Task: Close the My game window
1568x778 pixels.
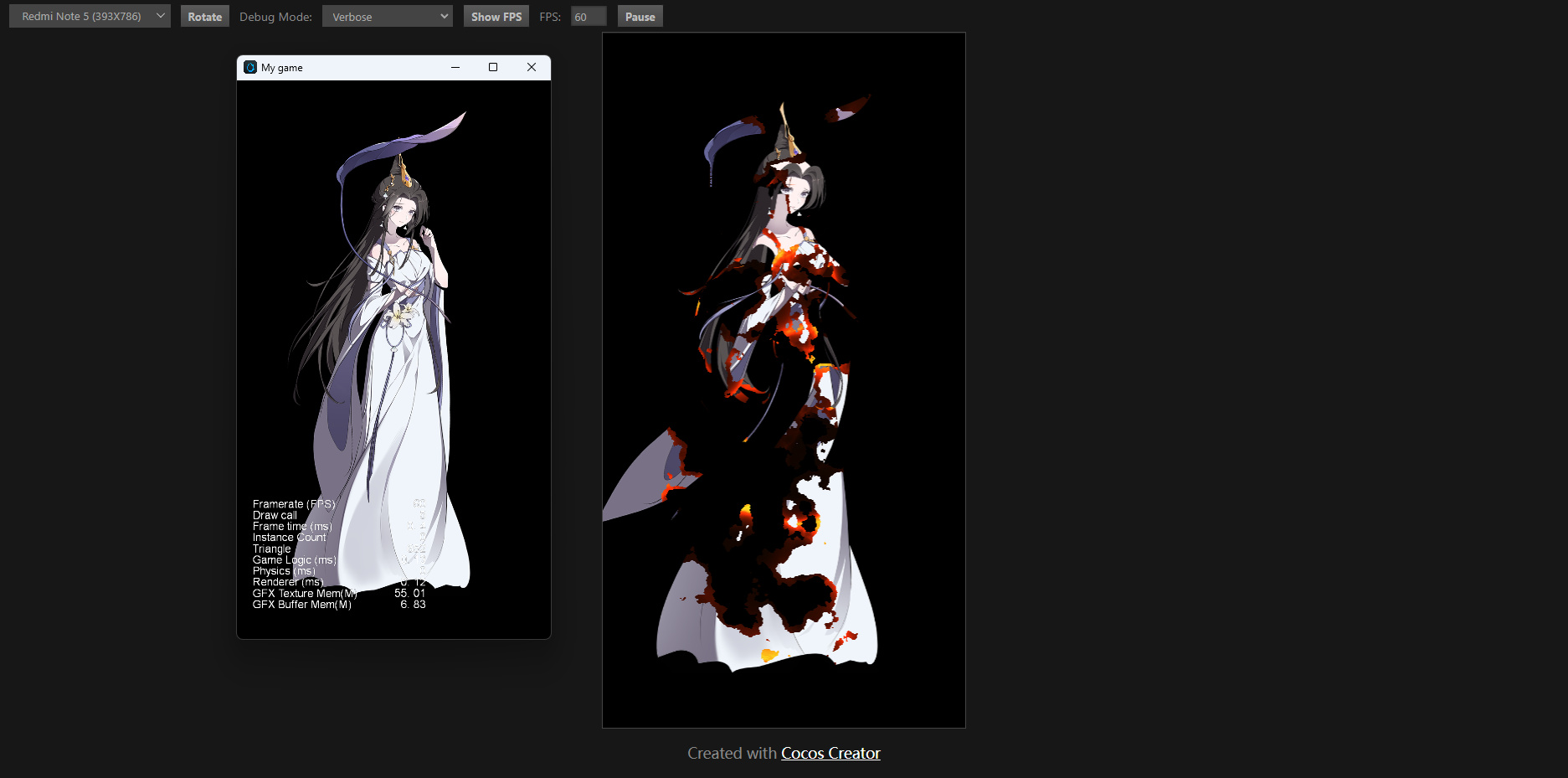Action: point(532,67)
